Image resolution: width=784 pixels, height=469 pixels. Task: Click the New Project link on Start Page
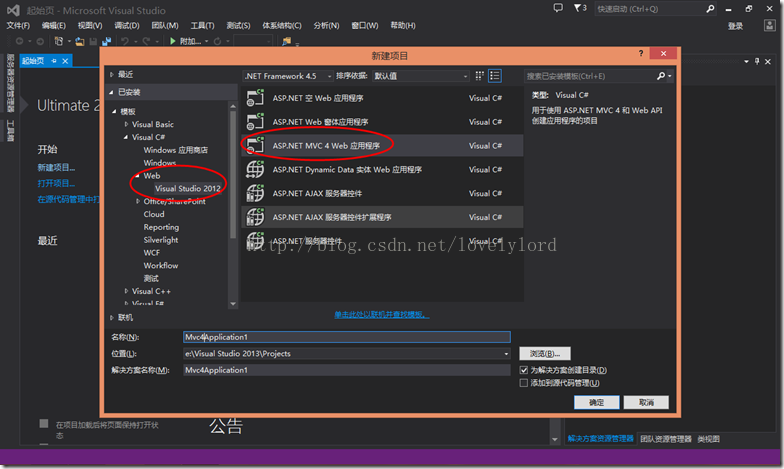pyautogui.click(x=56, y=168)
